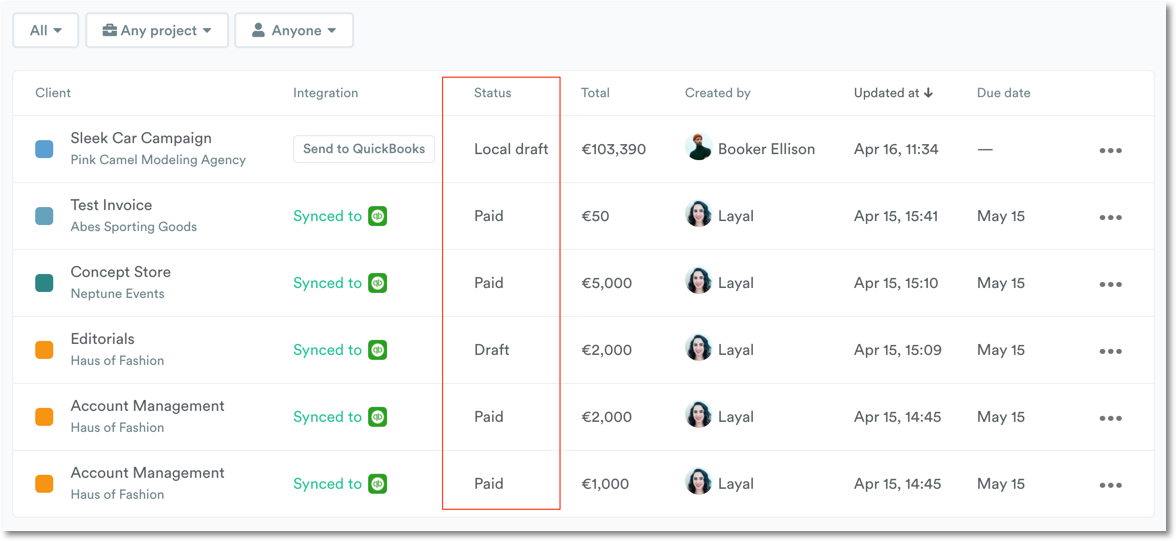Viewport: 1176px width, 541px height.
Task: Click QuickBooks icon on Editorials row
Action: [377, 350]
